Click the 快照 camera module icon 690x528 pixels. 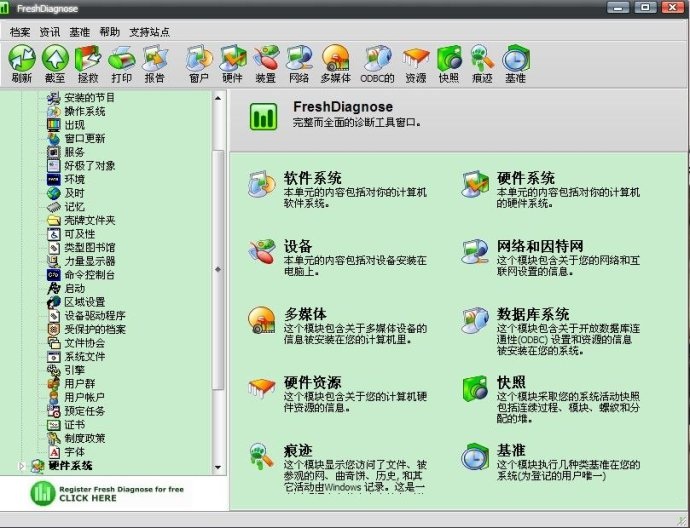tap(475, 388)
